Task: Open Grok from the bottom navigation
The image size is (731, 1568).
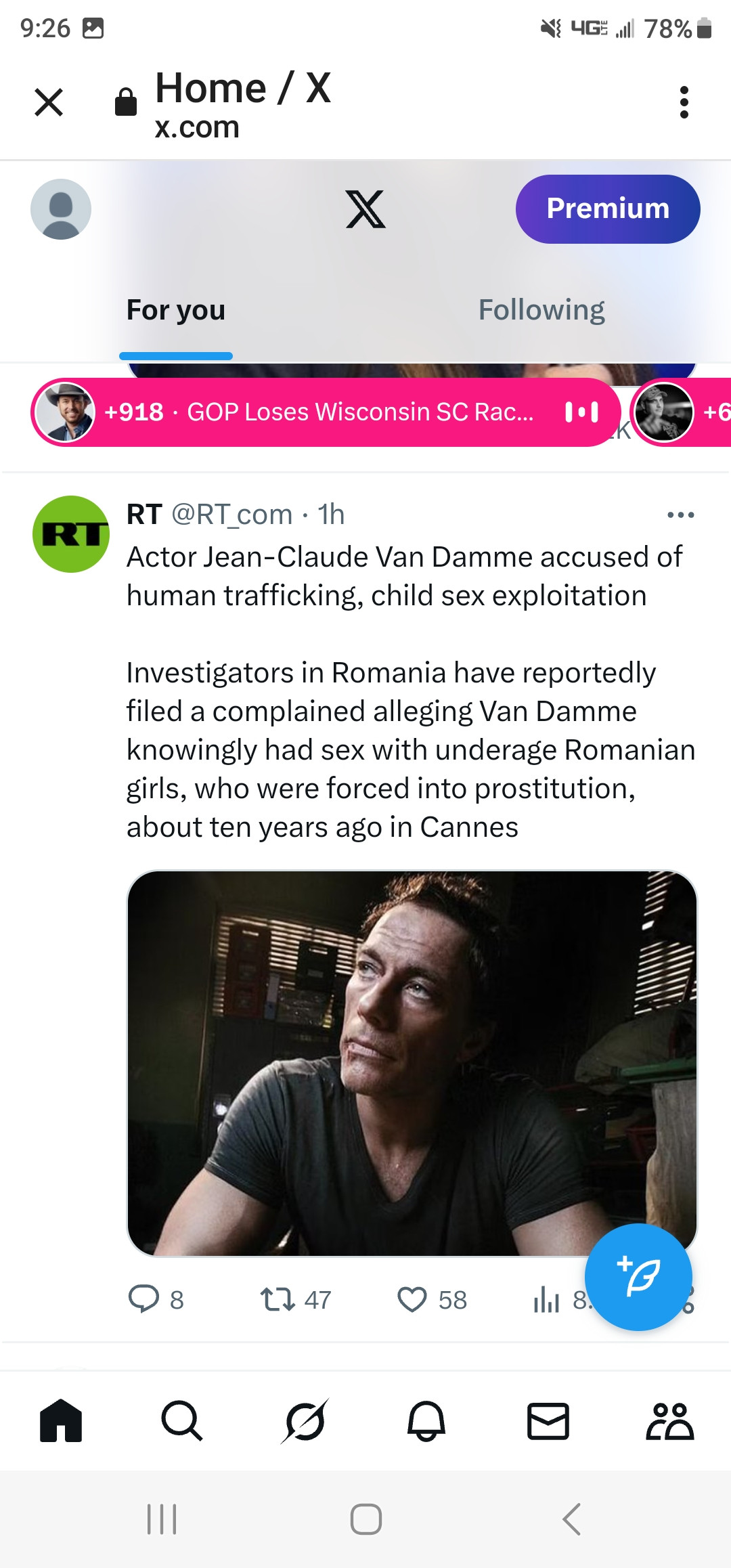Action: 305,1420
